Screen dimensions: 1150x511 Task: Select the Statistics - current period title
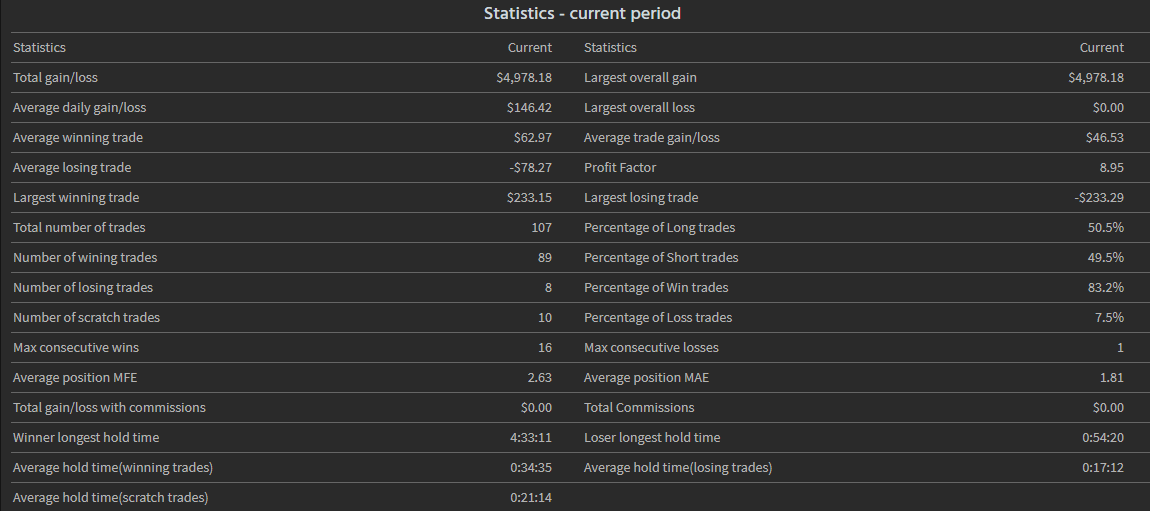tap(582, 13)
